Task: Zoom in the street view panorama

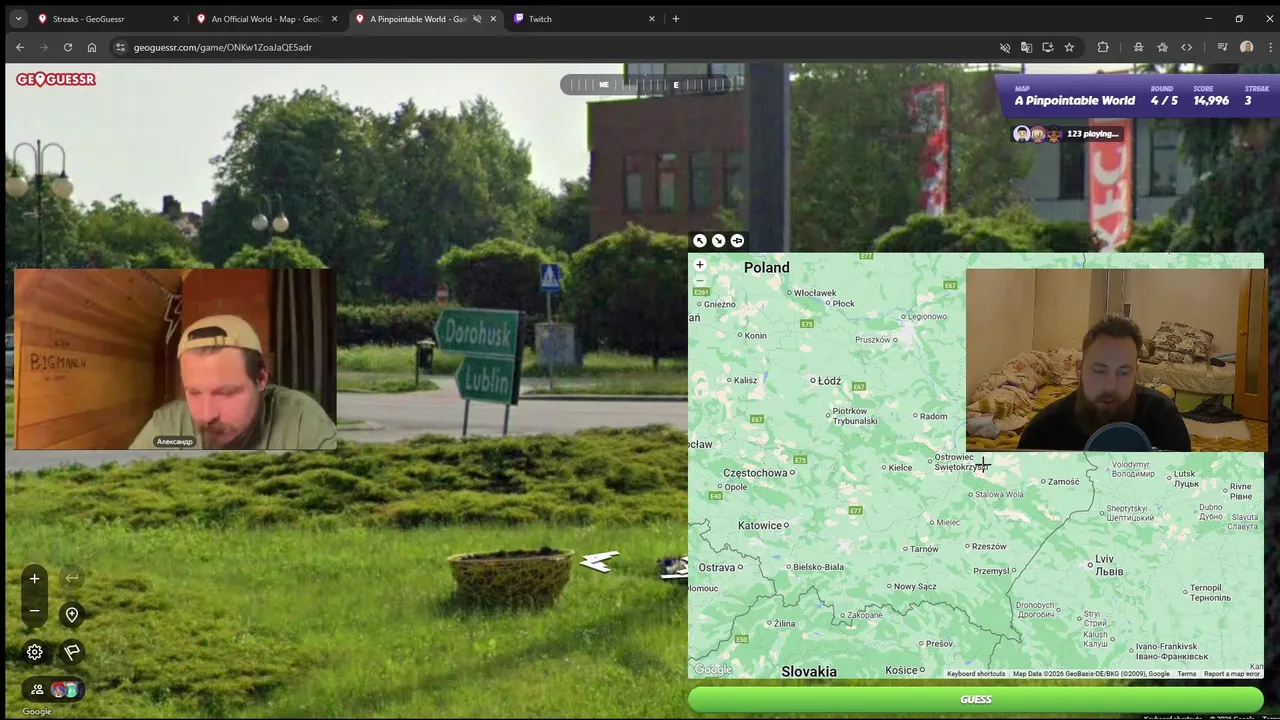Action: click(34, 578)
